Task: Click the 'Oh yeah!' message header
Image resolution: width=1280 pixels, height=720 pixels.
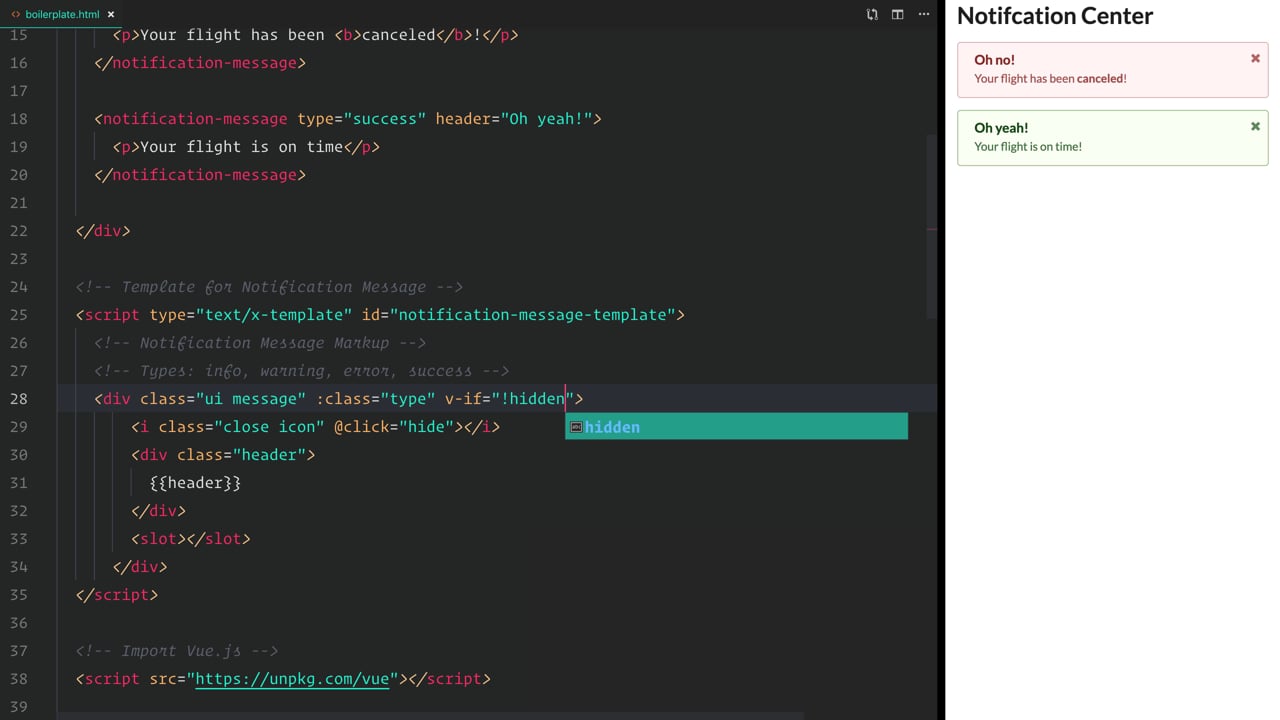Action: click(x=1001, y=128)
